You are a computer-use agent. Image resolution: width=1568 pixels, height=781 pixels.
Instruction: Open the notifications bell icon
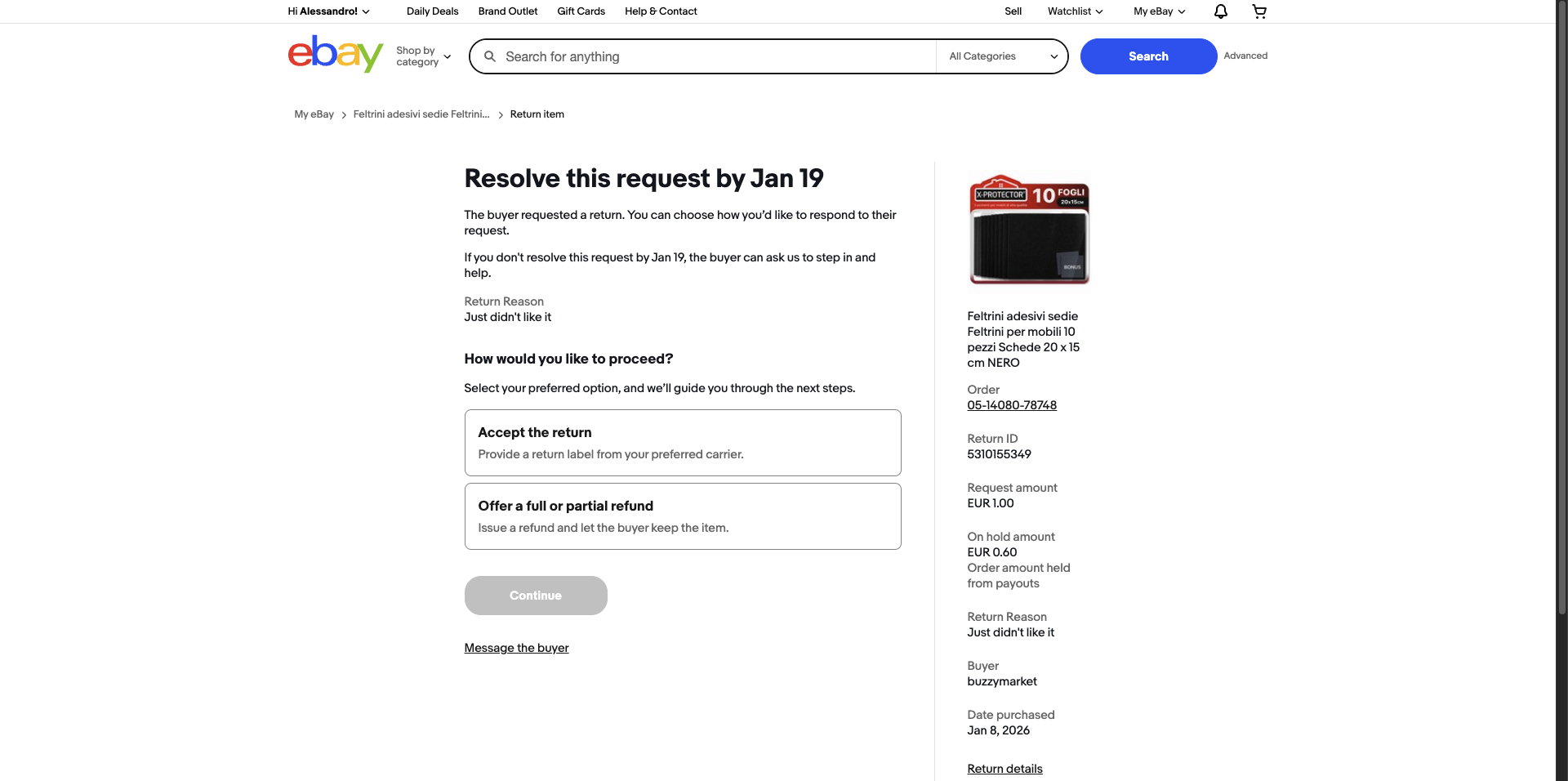[1221, 11]
